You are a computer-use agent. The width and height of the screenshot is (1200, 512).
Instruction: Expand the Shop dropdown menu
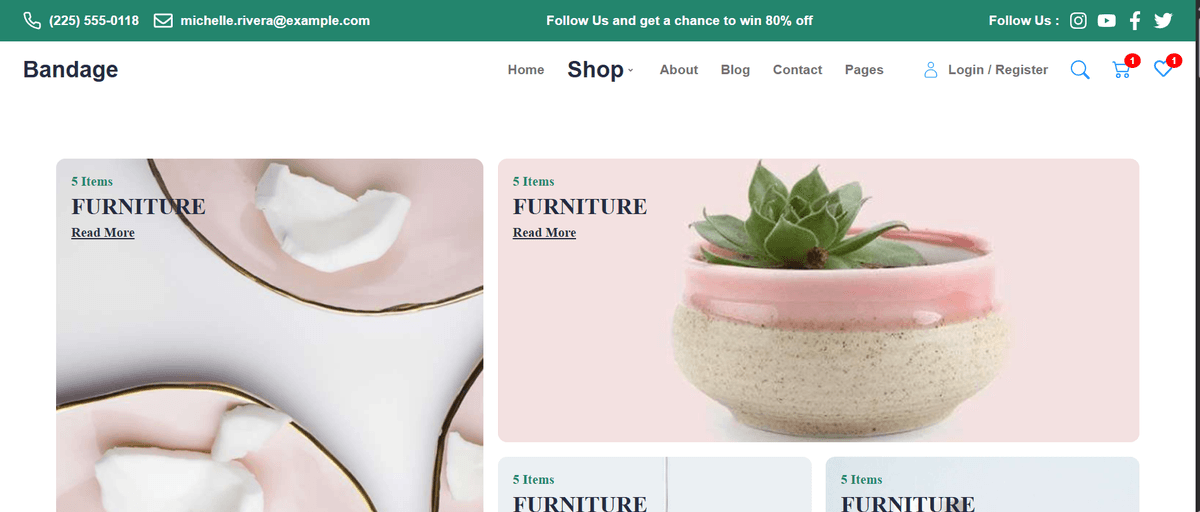click(600, 70)
